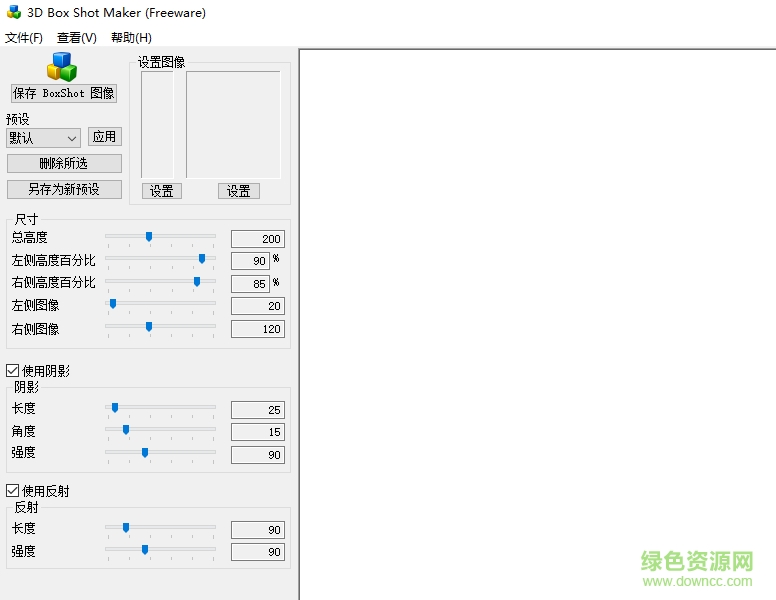Click the narrow left side image preview
776x600 pixels.
(x=157, y=125)
